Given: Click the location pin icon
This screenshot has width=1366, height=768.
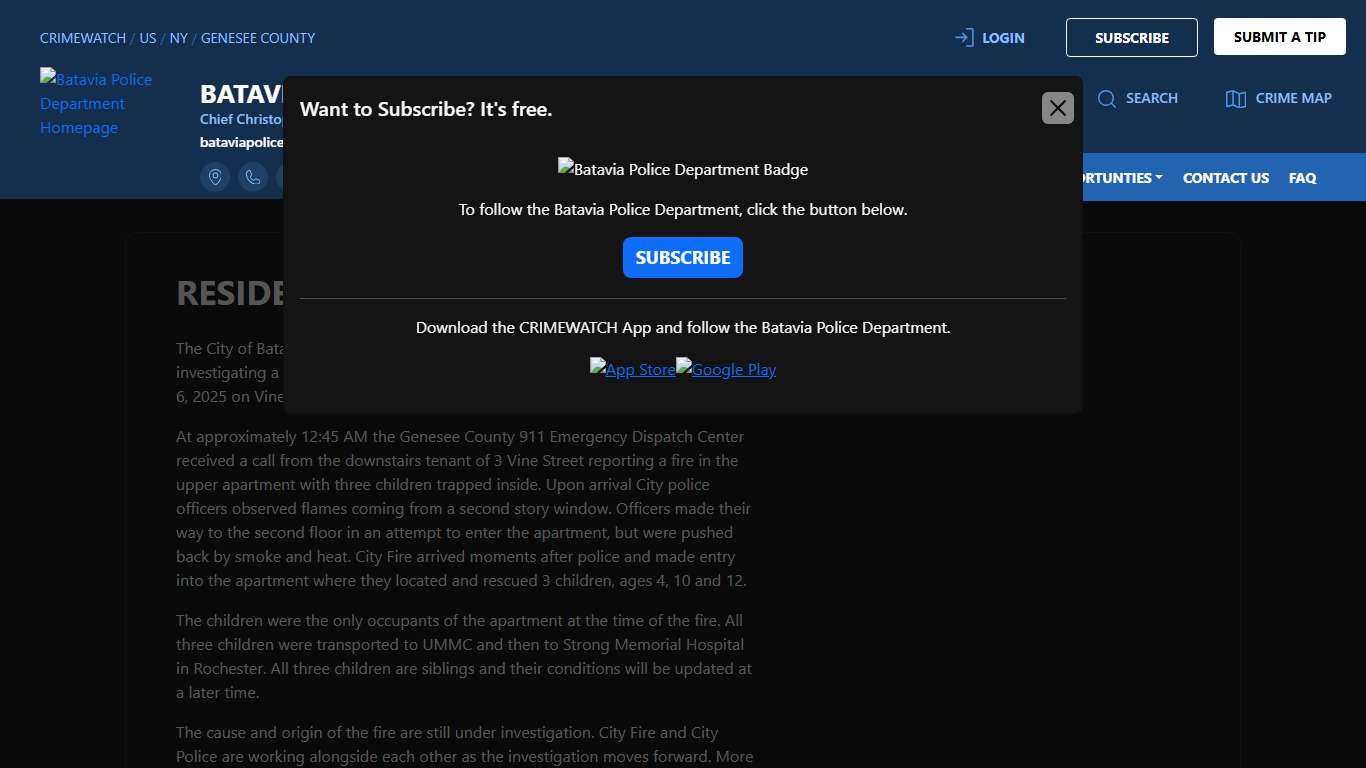Looking at the screenshot, I should [215, 177].
